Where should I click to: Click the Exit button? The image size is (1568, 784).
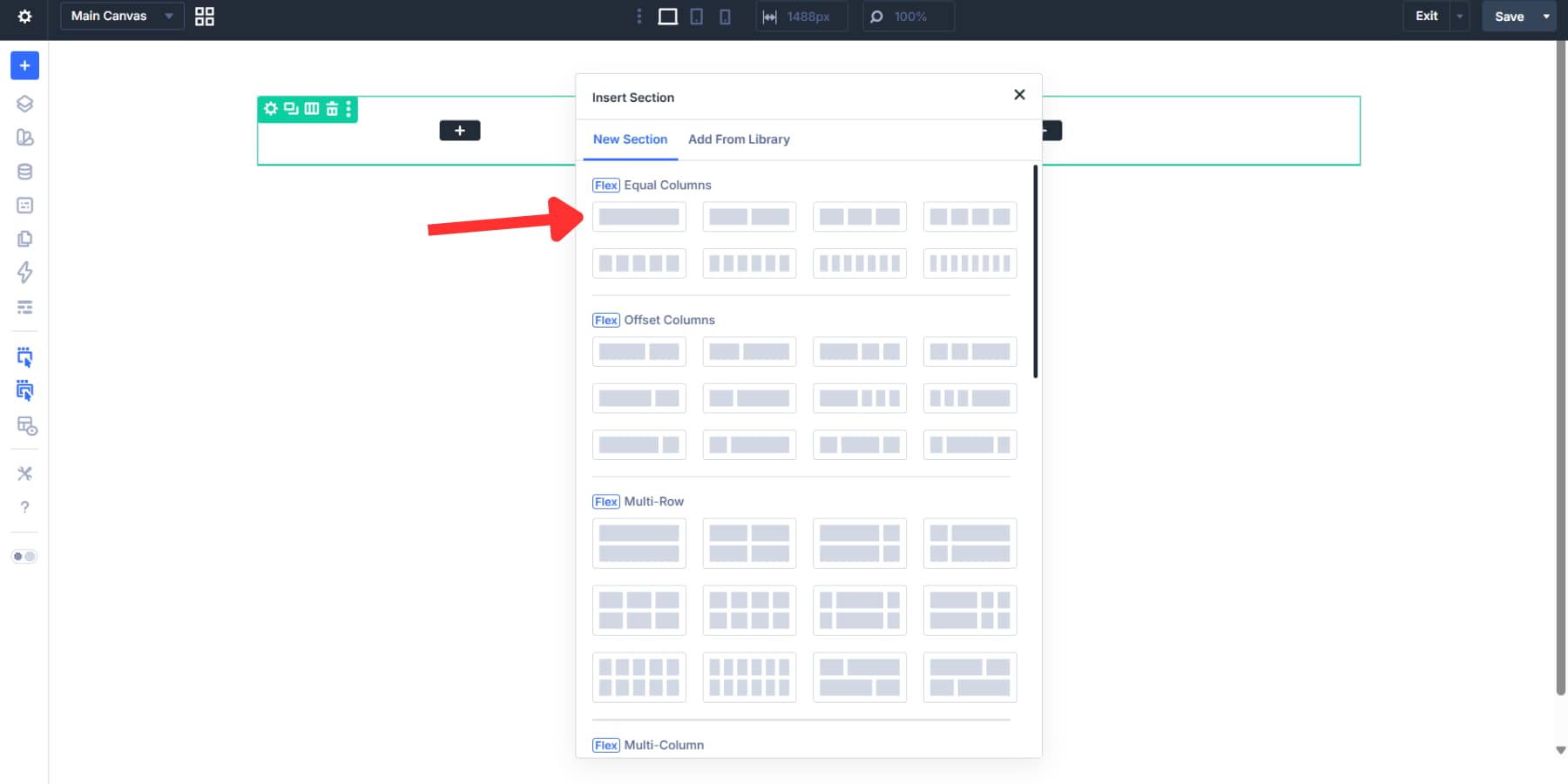click(1426, 15)
